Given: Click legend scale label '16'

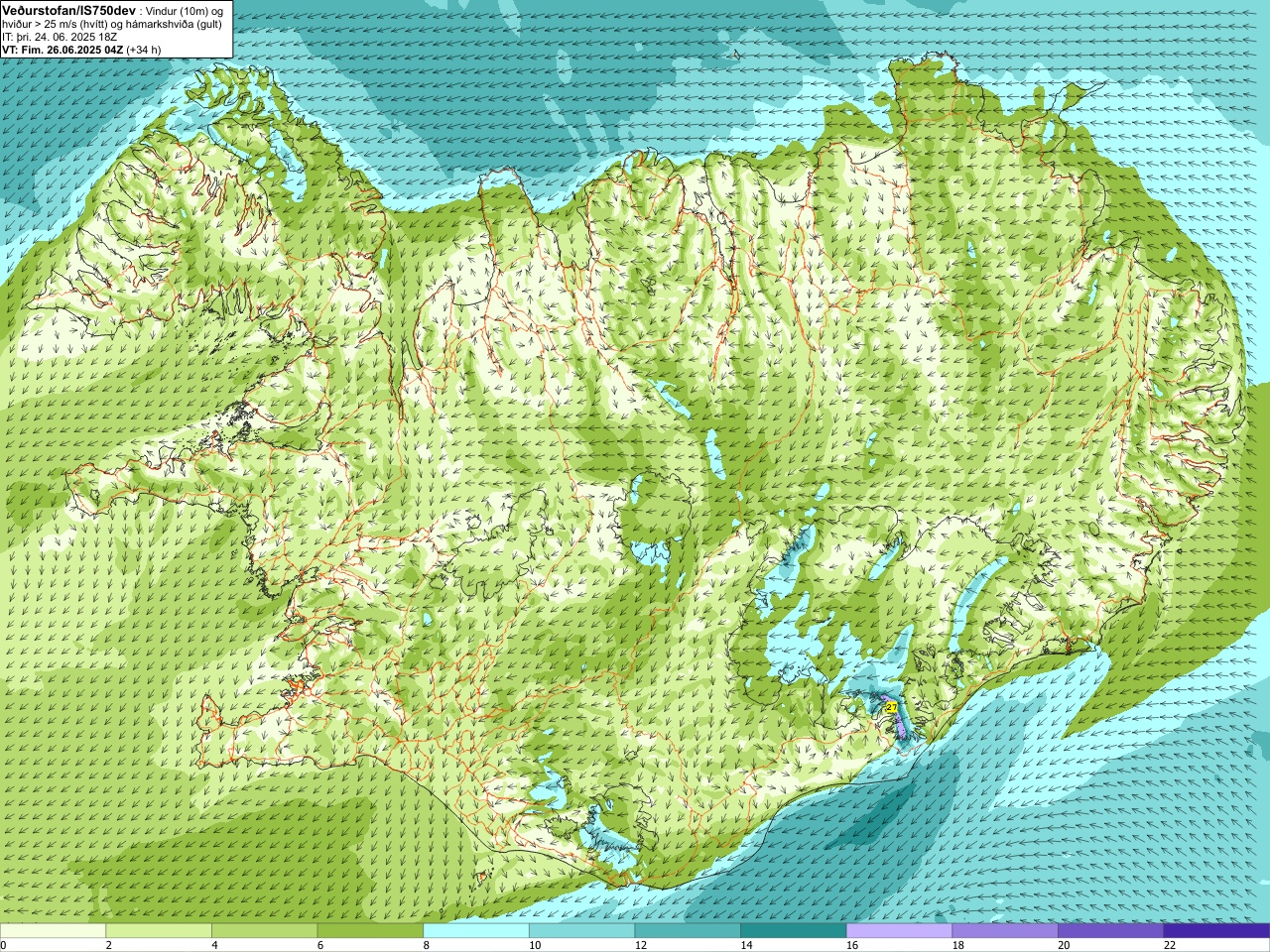Looking at the screenshot, I should [x=851, y=945].
